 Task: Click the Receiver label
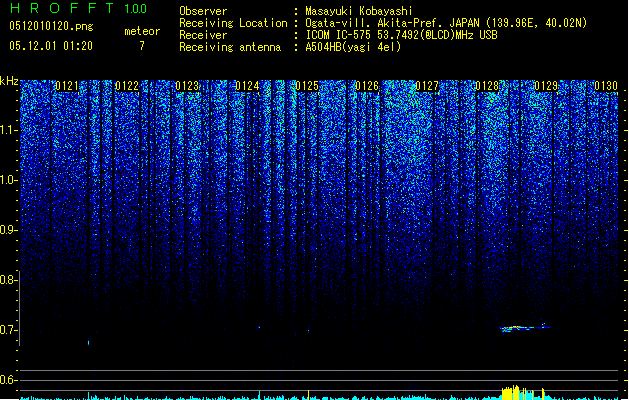coord(203,35)
